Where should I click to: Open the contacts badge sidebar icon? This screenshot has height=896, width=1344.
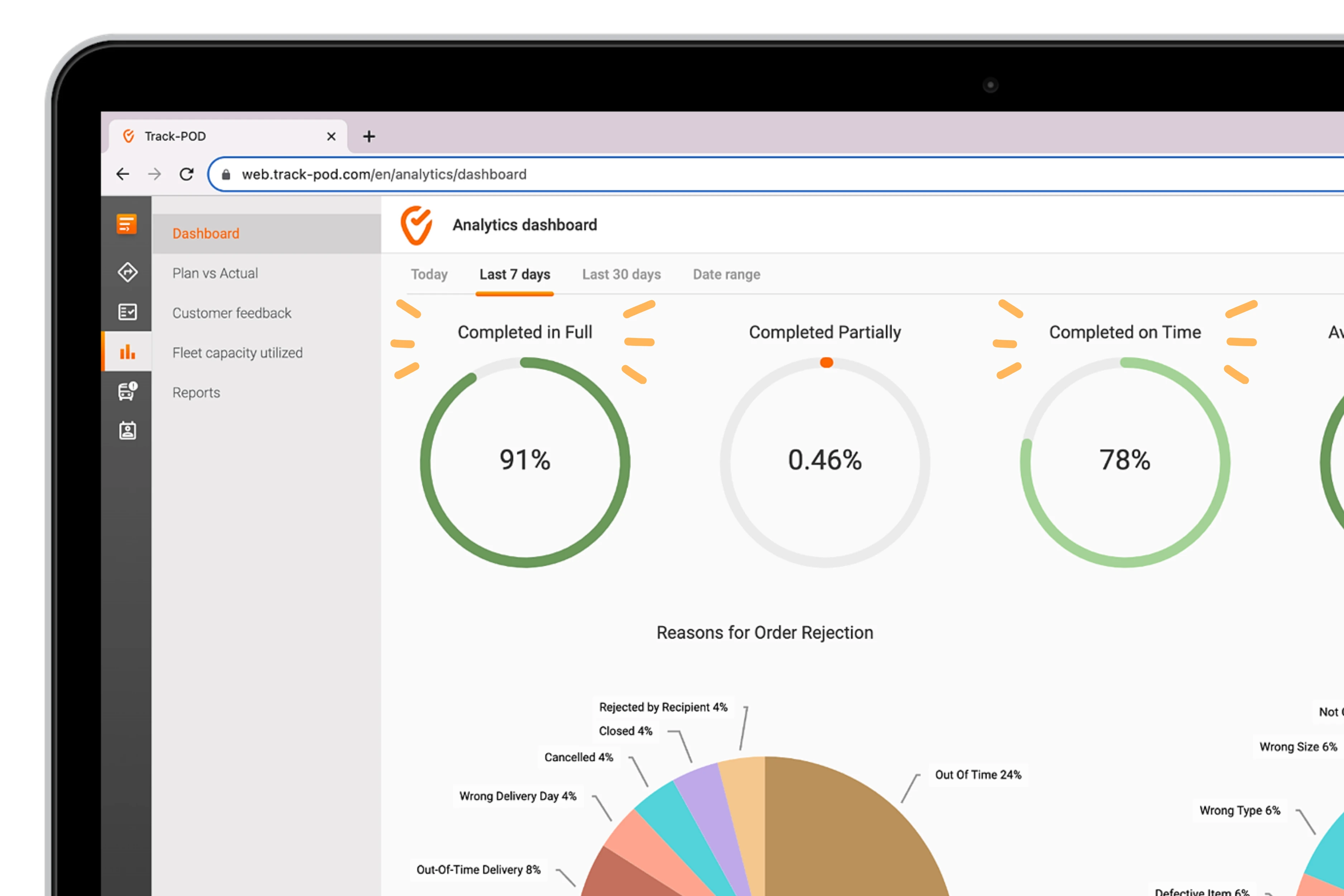pyautogui.click(x=127, y=431)
